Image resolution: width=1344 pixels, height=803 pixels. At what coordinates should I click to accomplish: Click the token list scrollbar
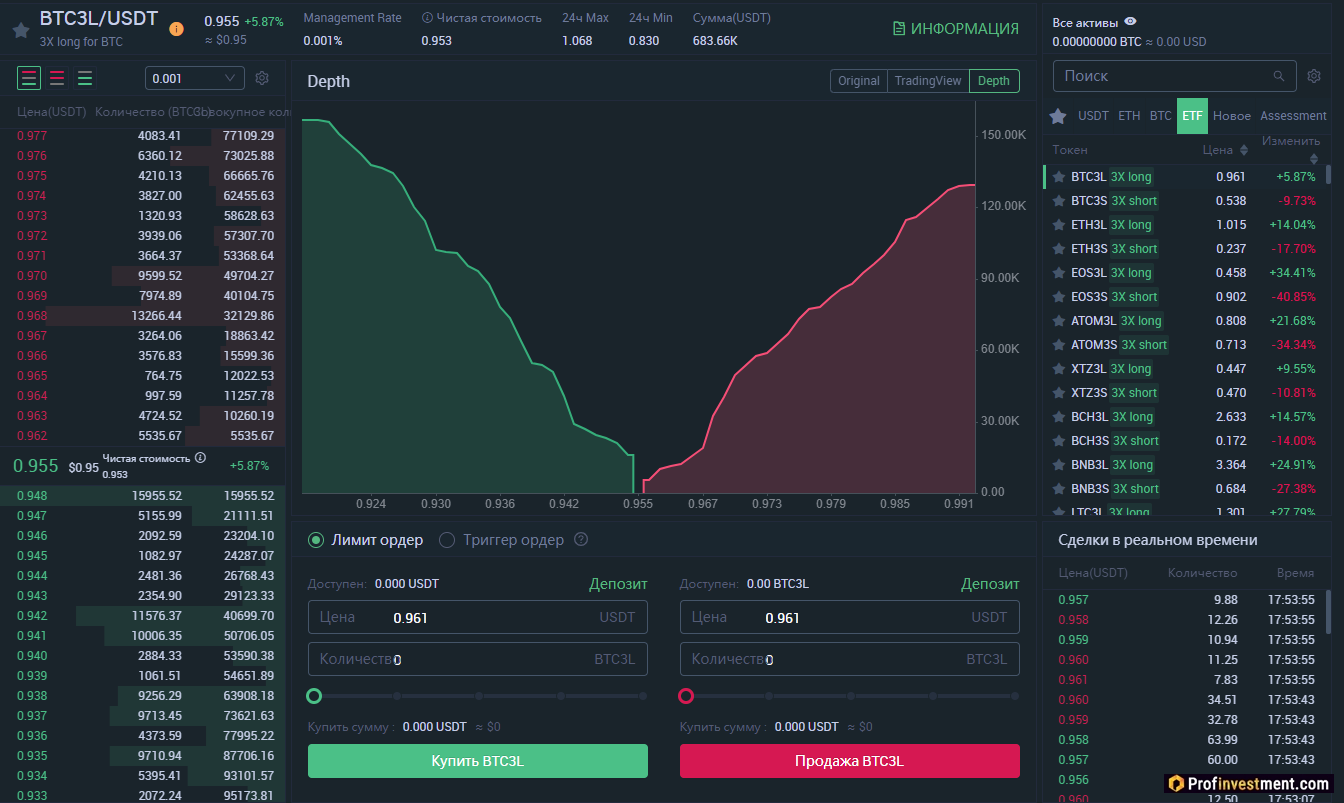coord(1329,175)
